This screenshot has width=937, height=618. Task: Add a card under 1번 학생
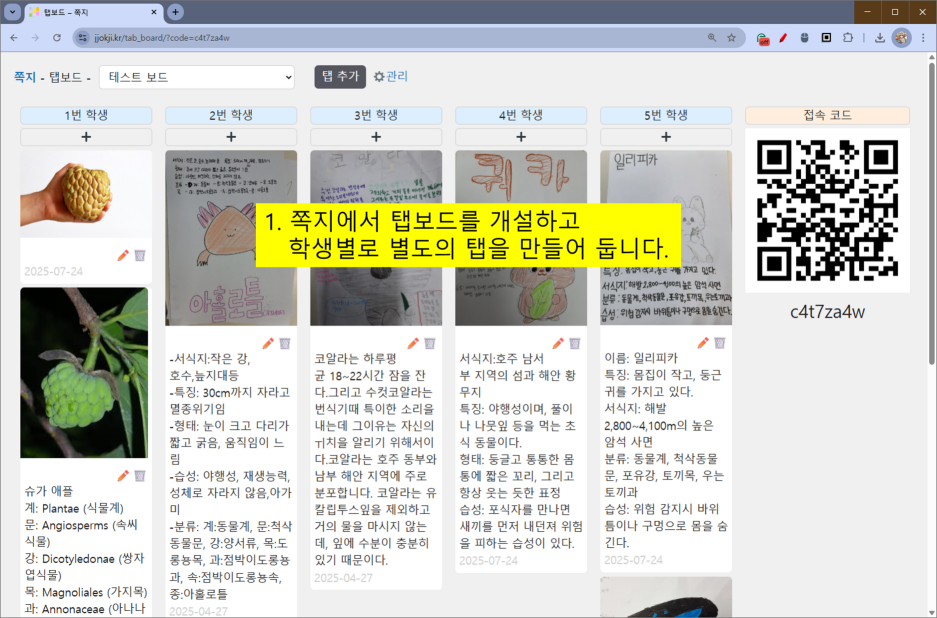tap(86, 137)
